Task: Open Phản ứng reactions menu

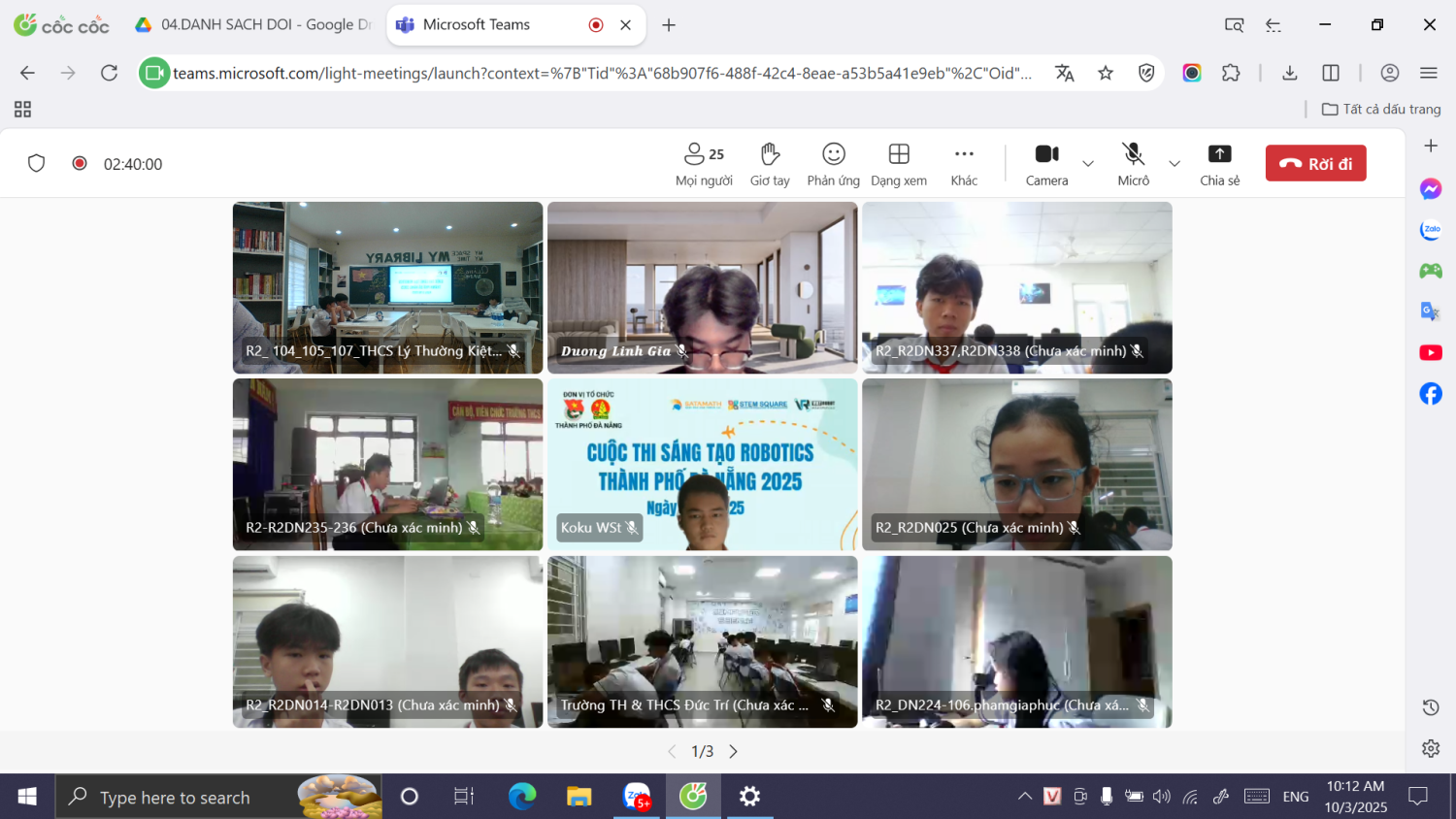Action: pyautogui.click(x=833, y=164)
